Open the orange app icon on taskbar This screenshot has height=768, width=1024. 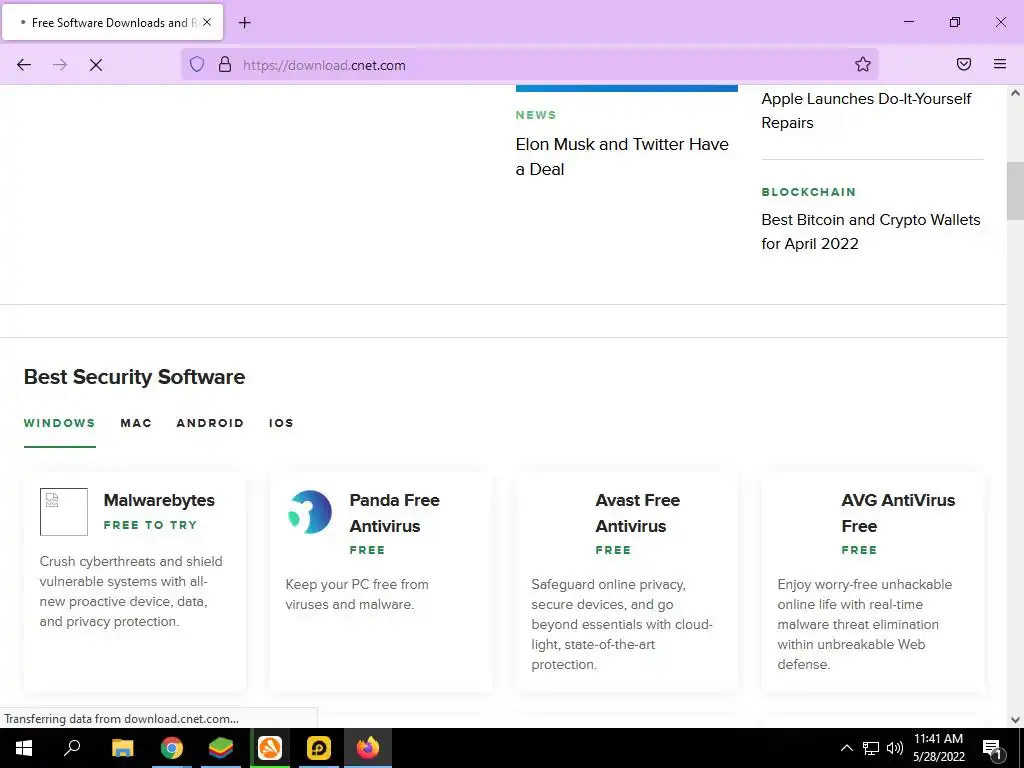270,748
